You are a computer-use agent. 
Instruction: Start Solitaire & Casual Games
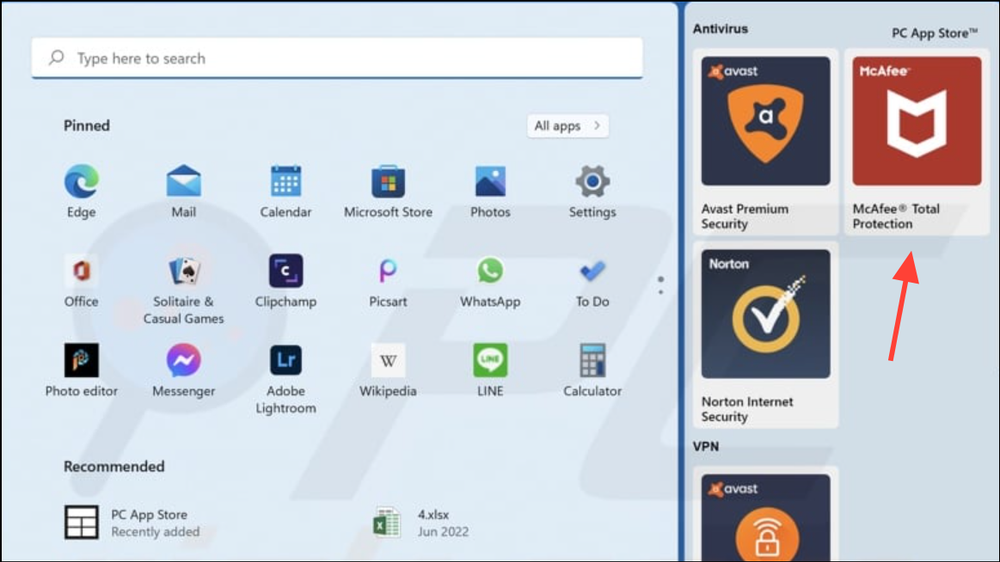(183, 272)
